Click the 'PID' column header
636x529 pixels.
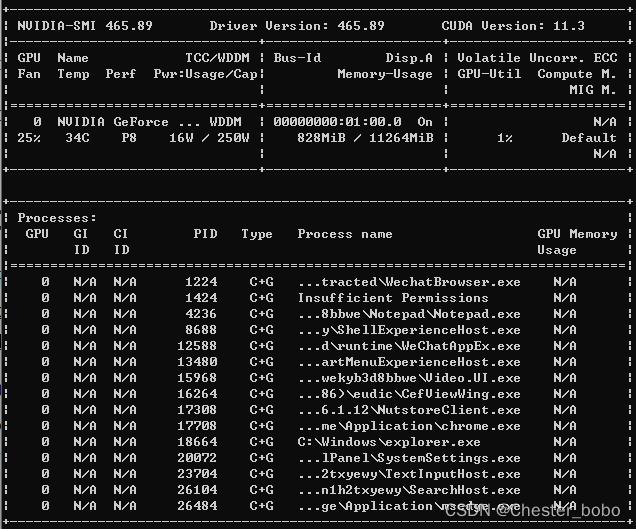click(x=205, y=234)
